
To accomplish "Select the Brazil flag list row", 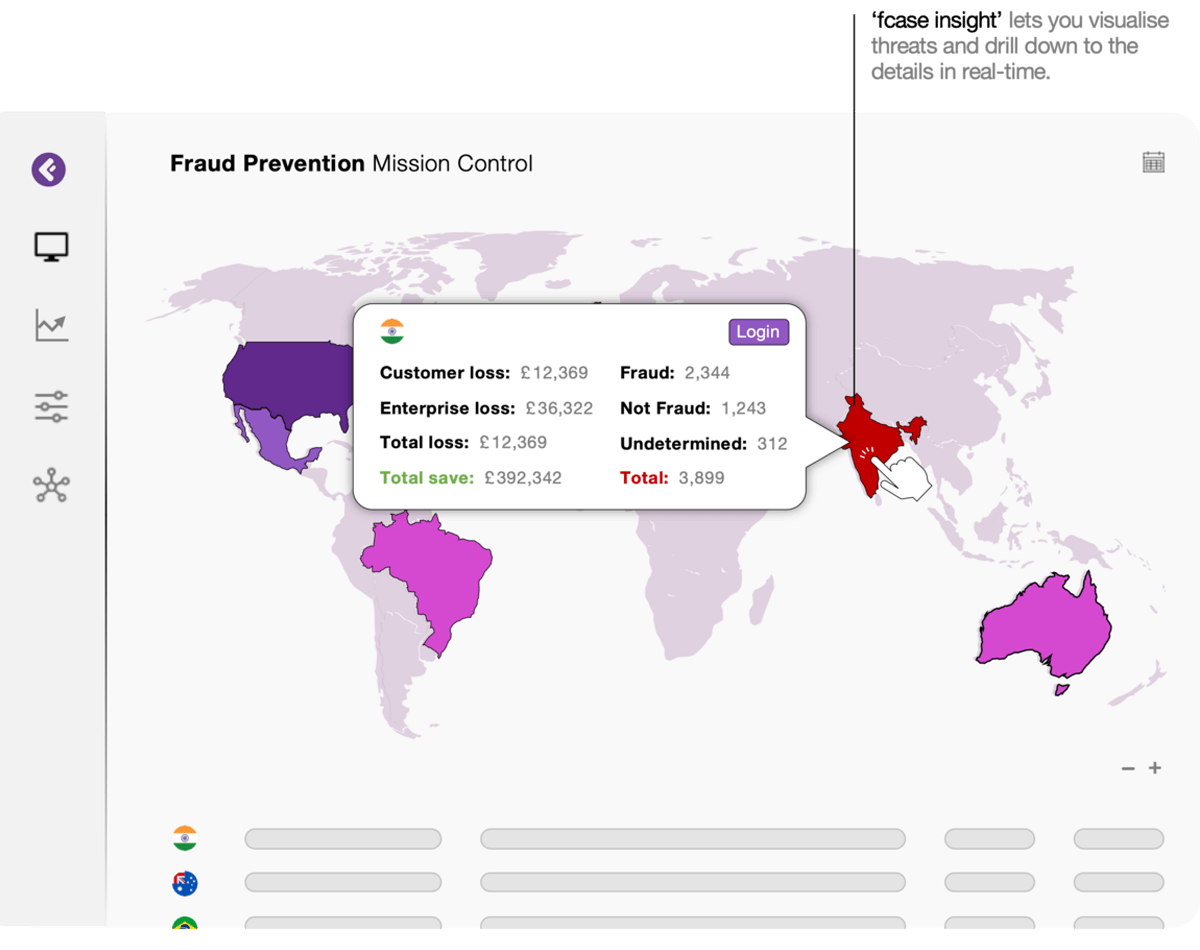I will [185, 924].
